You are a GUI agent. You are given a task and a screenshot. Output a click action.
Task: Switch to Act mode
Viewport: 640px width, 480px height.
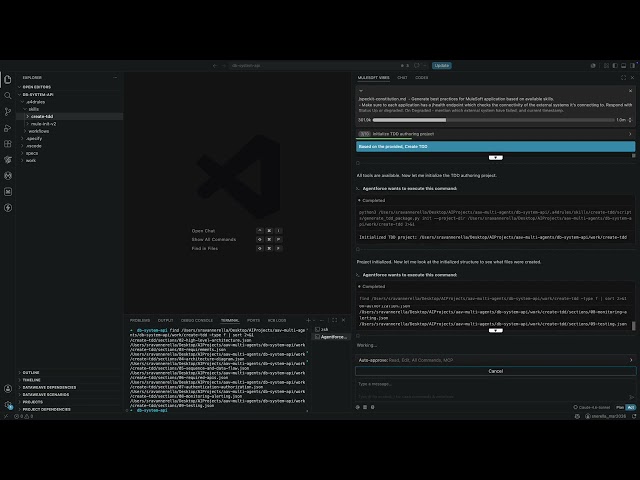[631, 407]
